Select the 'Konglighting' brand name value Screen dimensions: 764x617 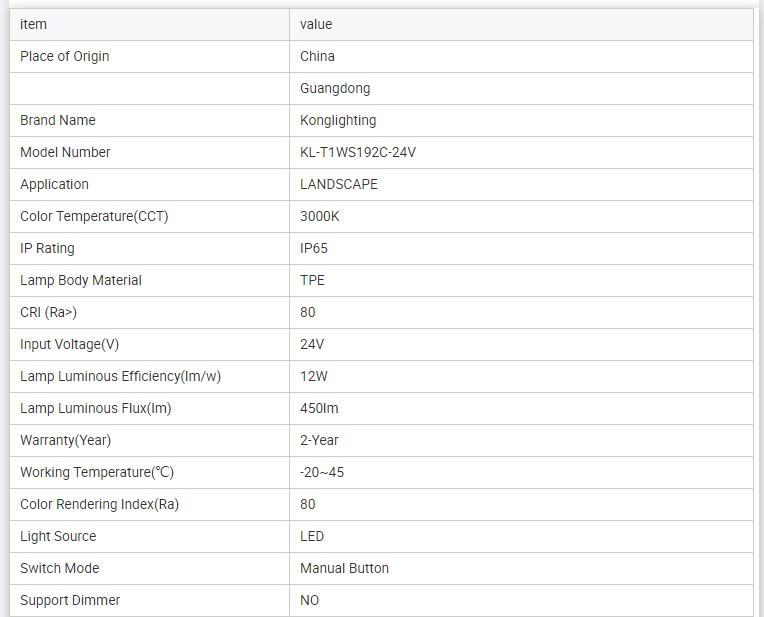[338, 120]
